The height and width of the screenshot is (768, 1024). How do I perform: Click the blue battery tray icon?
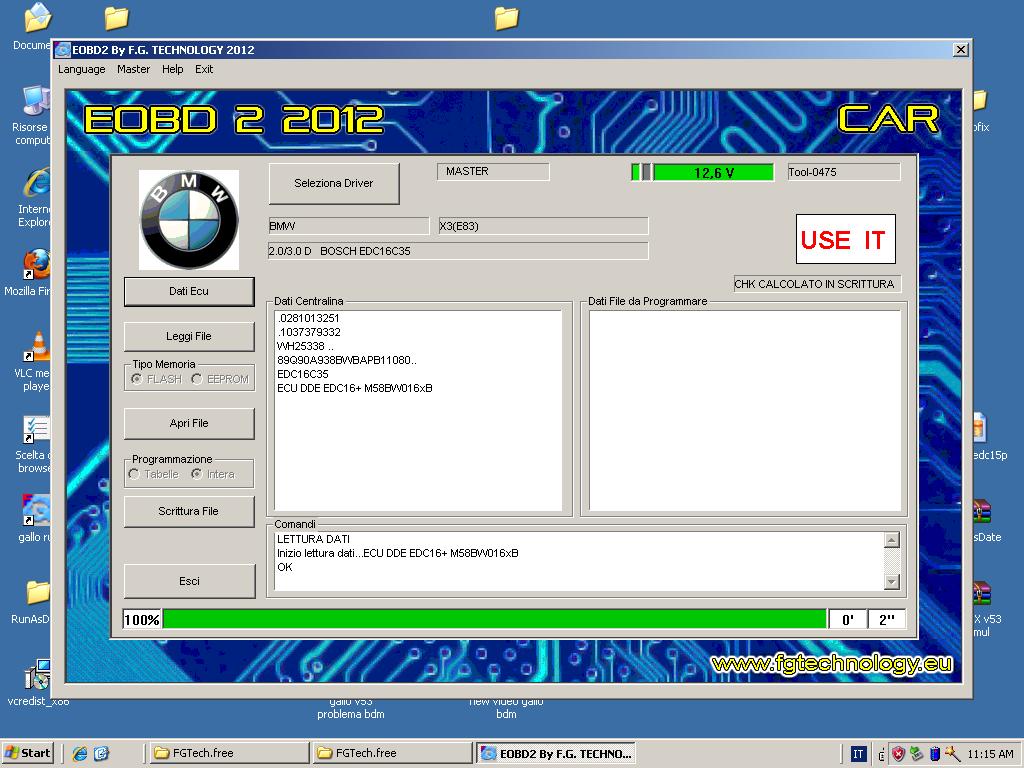935,754
